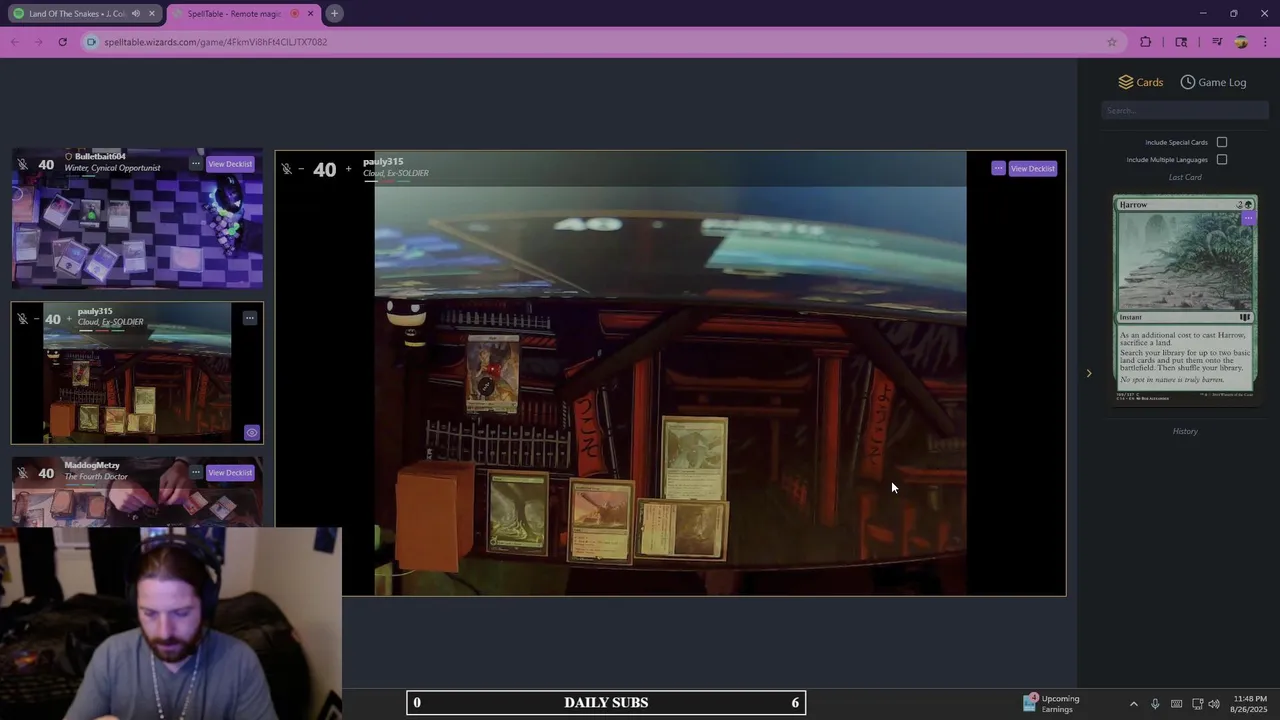
Task: Switch to the Game Log tab
Action: pos(1213,82)
